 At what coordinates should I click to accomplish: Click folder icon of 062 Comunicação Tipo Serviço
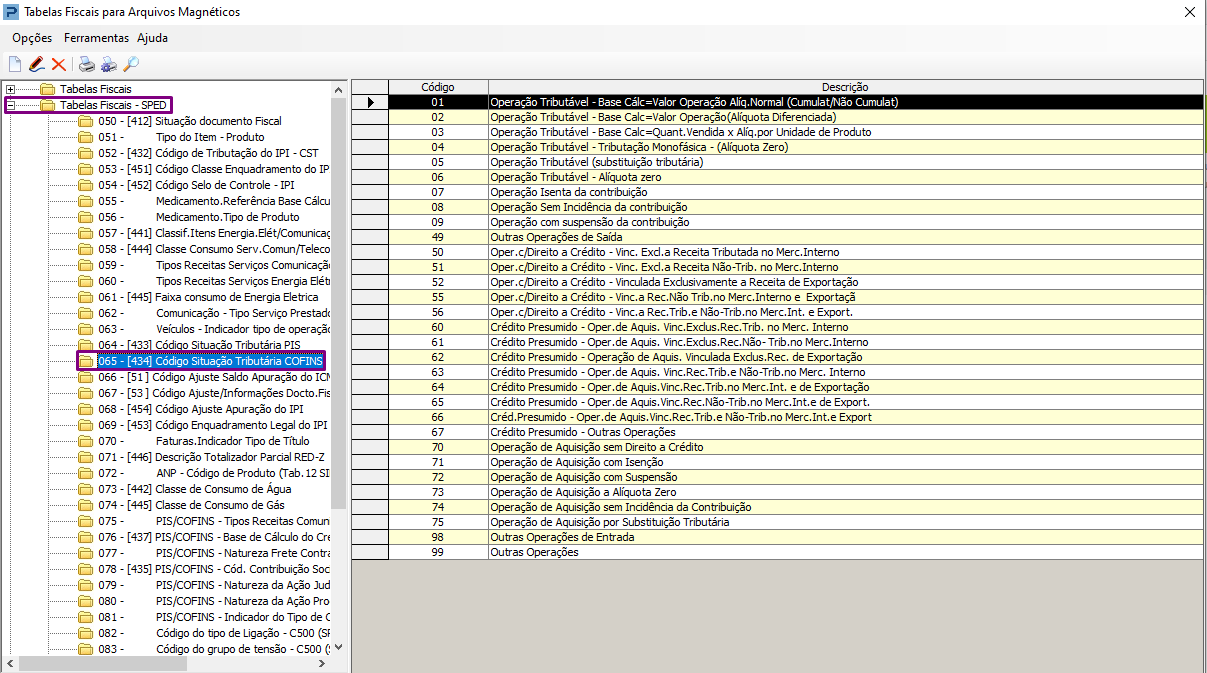pos(86,313)
